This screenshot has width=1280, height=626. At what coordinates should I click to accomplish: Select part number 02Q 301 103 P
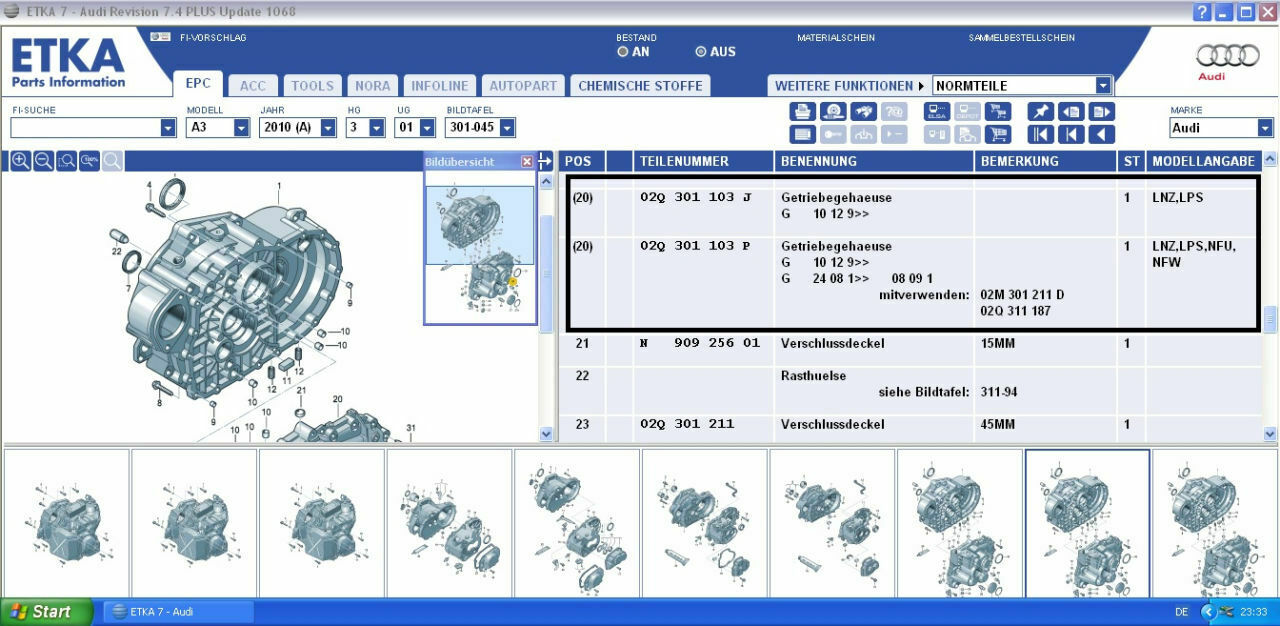(x=695, y=246)
